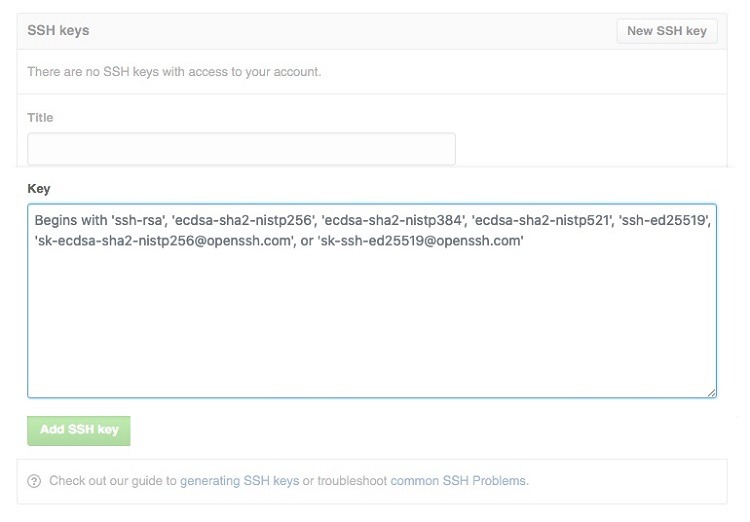Viewport: 750px width, 522px height.
Task: Click the Key textarea resize grip
Action: (x=711, y=392)
